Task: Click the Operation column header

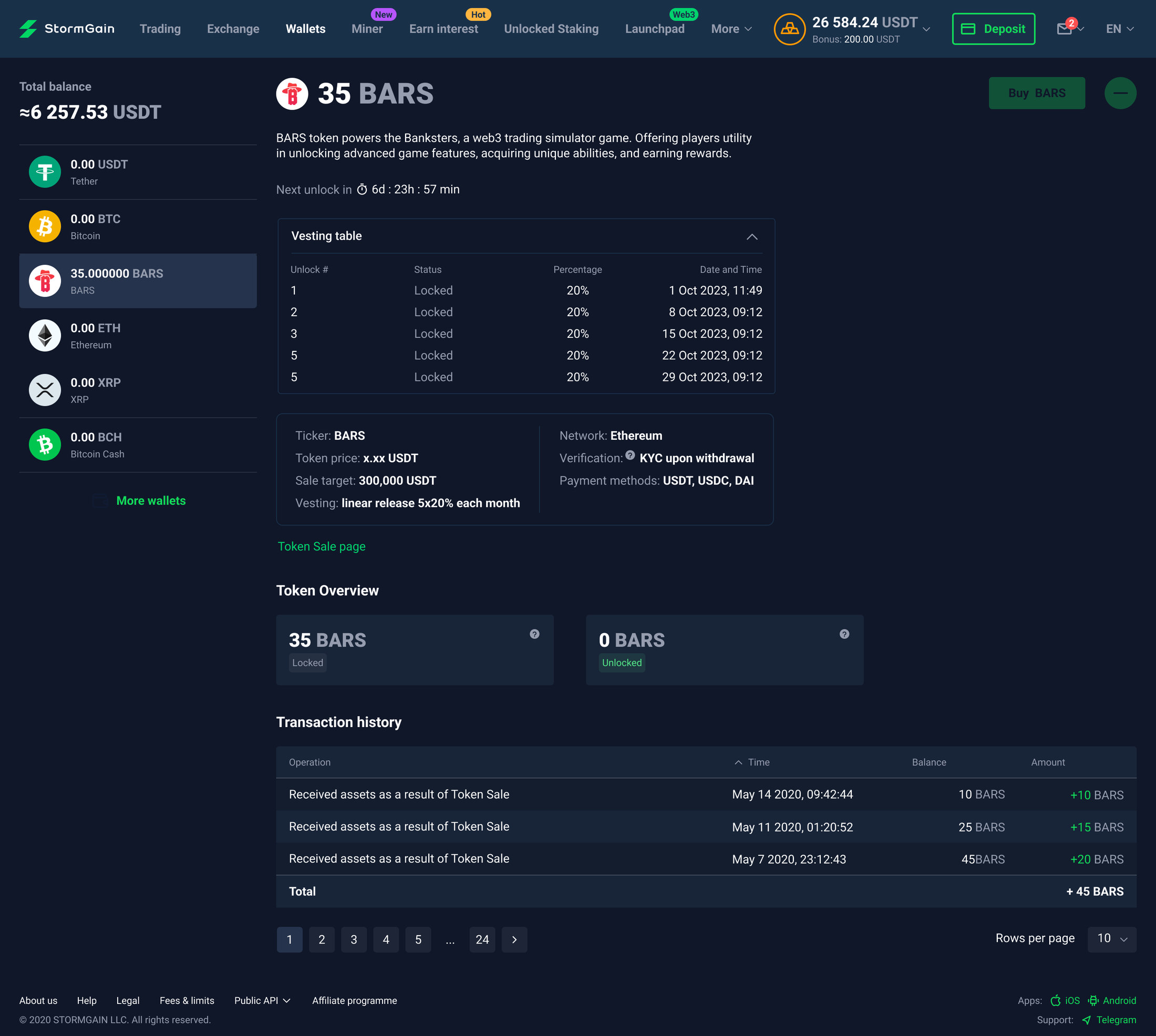Action: click(x=309, y=762)
